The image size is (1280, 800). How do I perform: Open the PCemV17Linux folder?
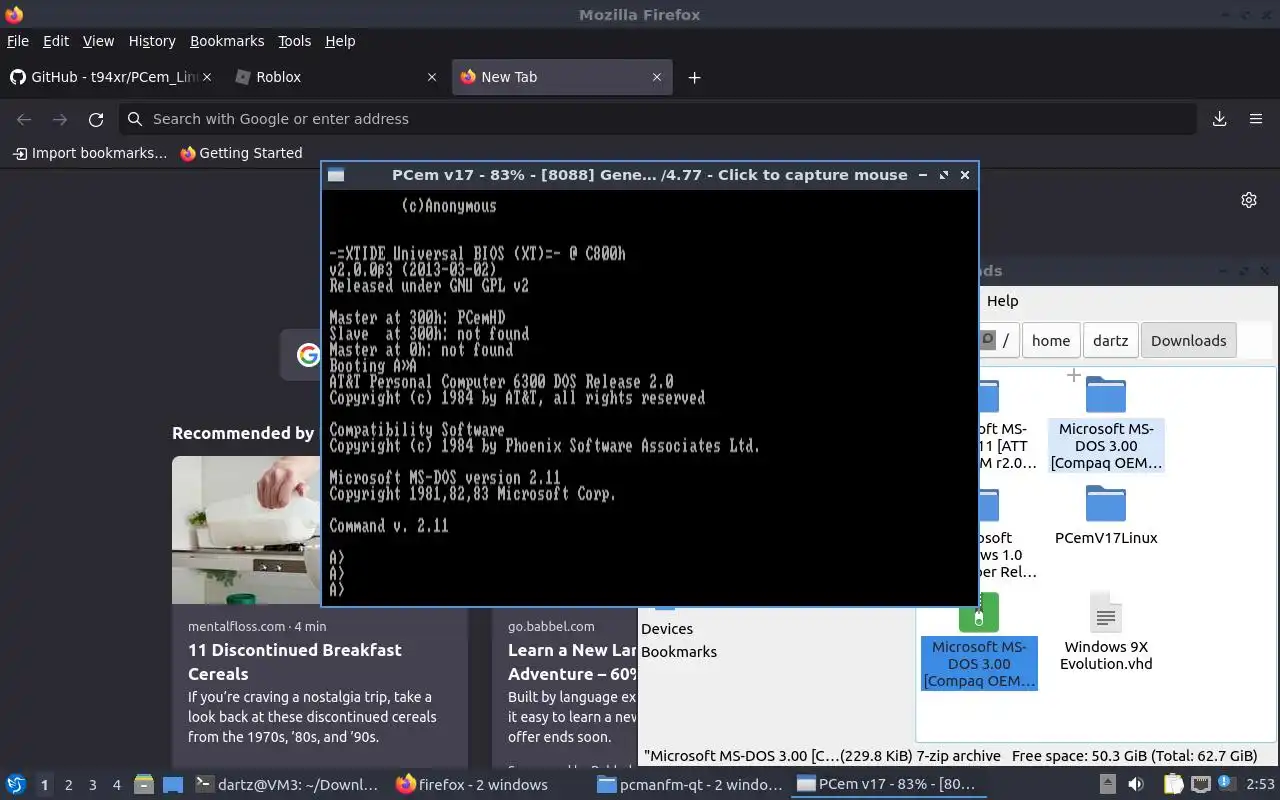tap(1106, 515)
